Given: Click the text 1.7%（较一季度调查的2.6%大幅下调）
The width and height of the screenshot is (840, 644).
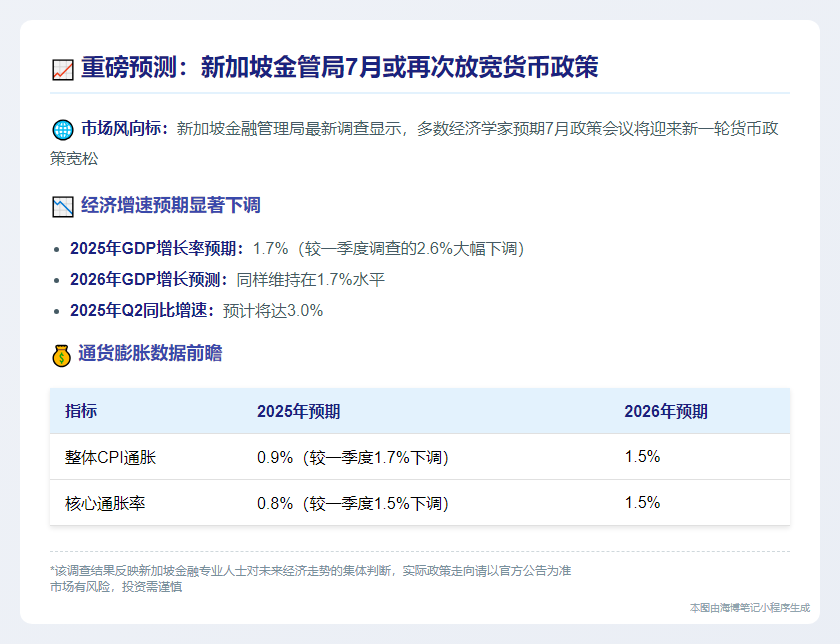Looking at the screenshot, I should [x=388, y=249].
